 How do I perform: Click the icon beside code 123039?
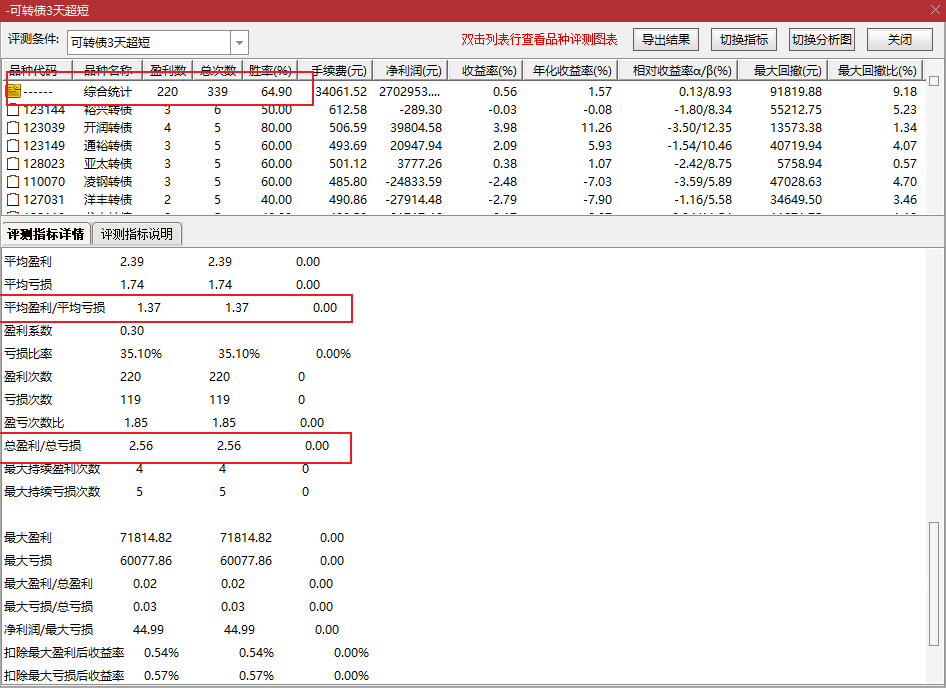pyautogui.click(x=13, y=128)
